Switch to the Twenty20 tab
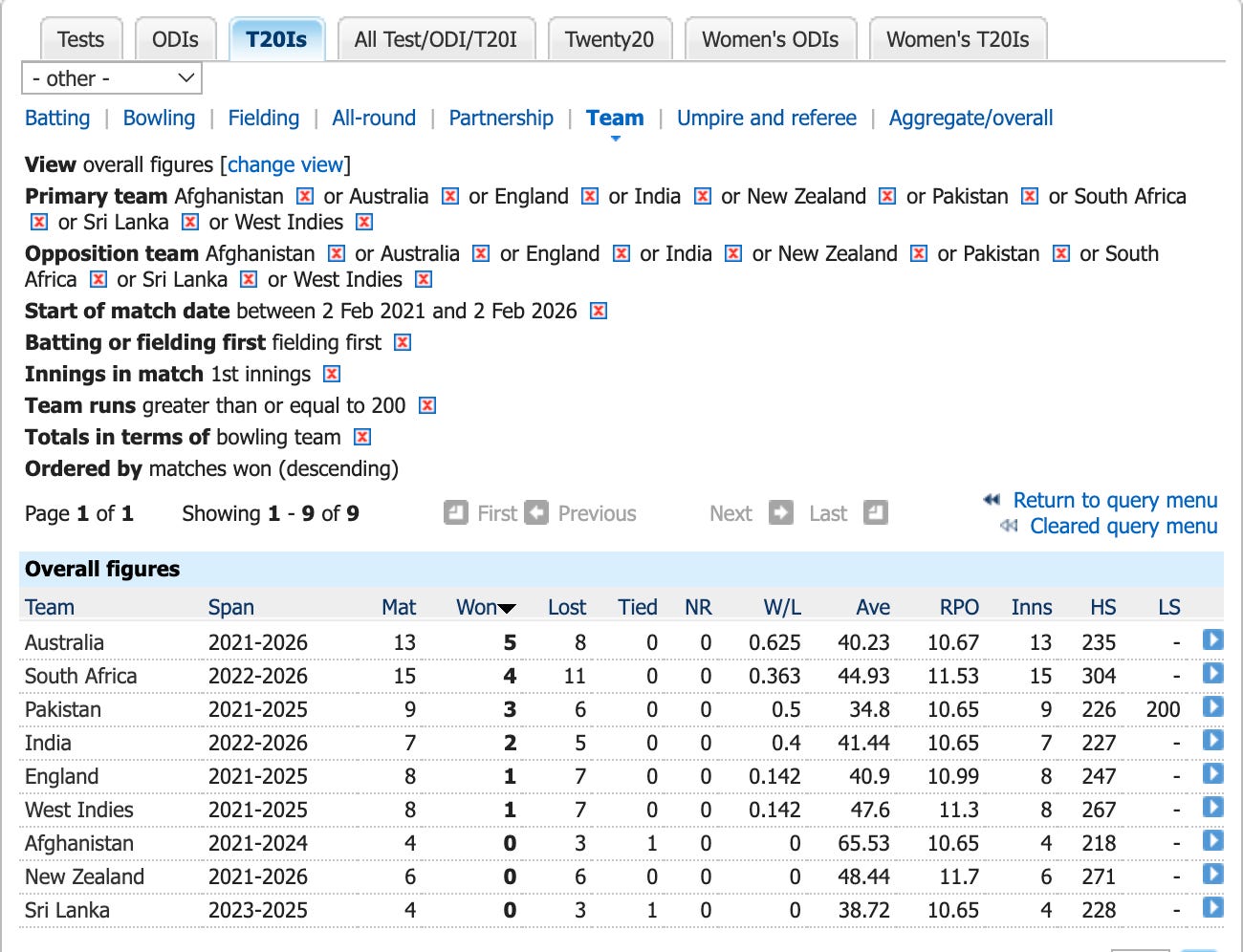 [609, 39]
